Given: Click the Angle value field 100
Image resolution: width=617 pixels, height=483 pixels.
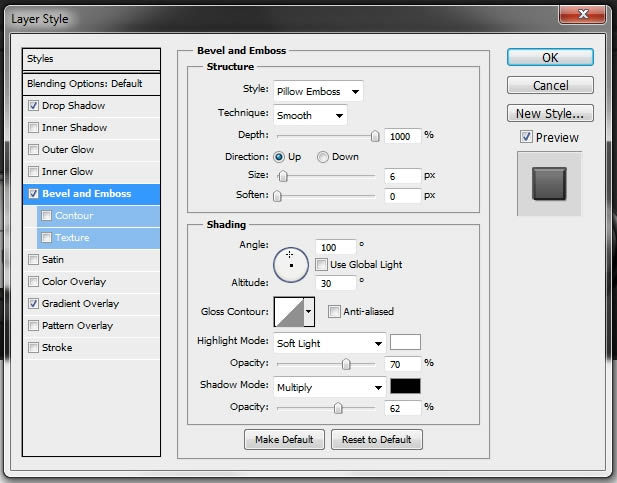Looking at the screenshot, I should [336, 247].
